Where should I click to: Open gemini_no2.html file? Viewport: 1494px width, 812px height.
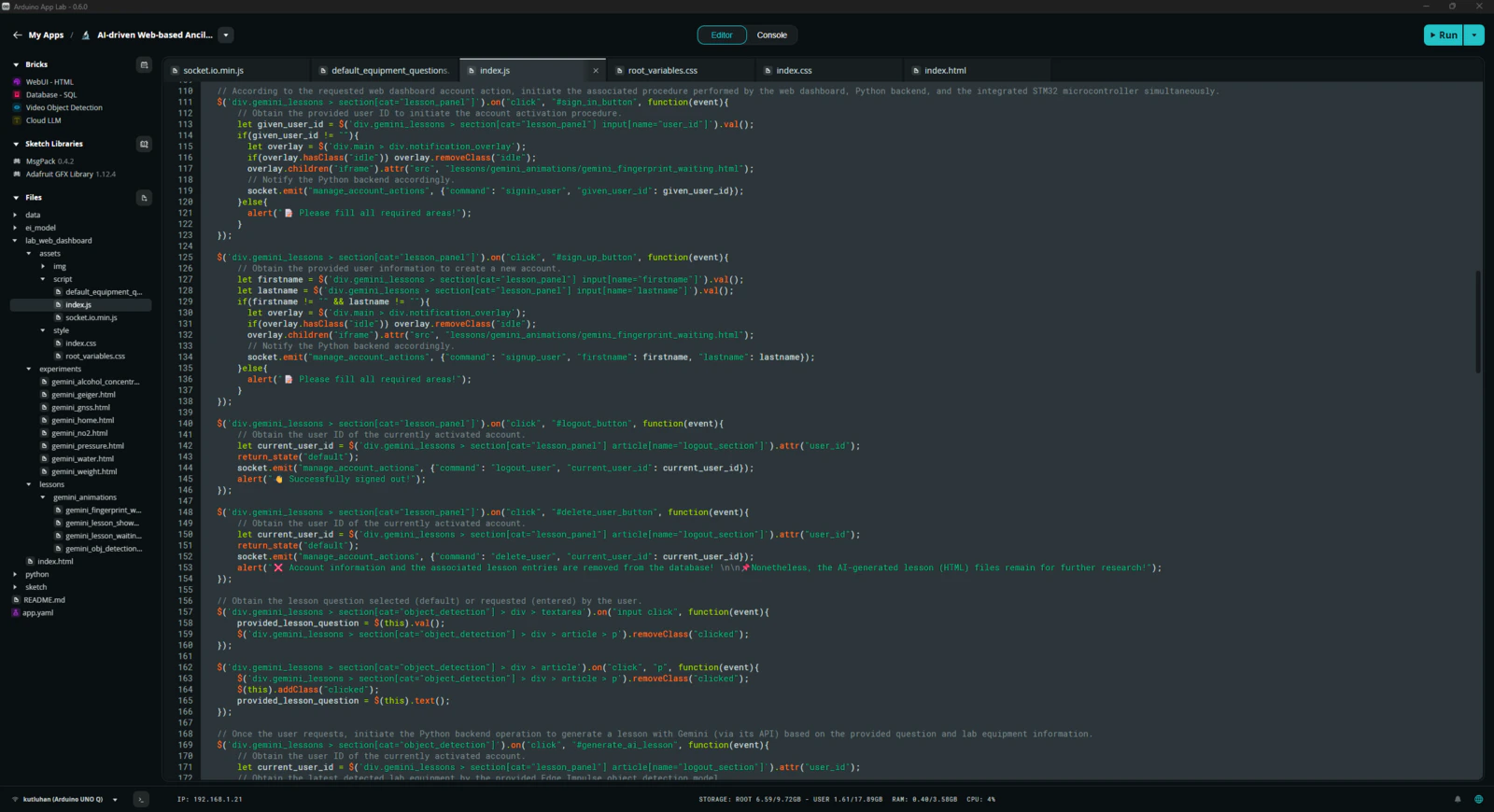[x=79, y=433]
